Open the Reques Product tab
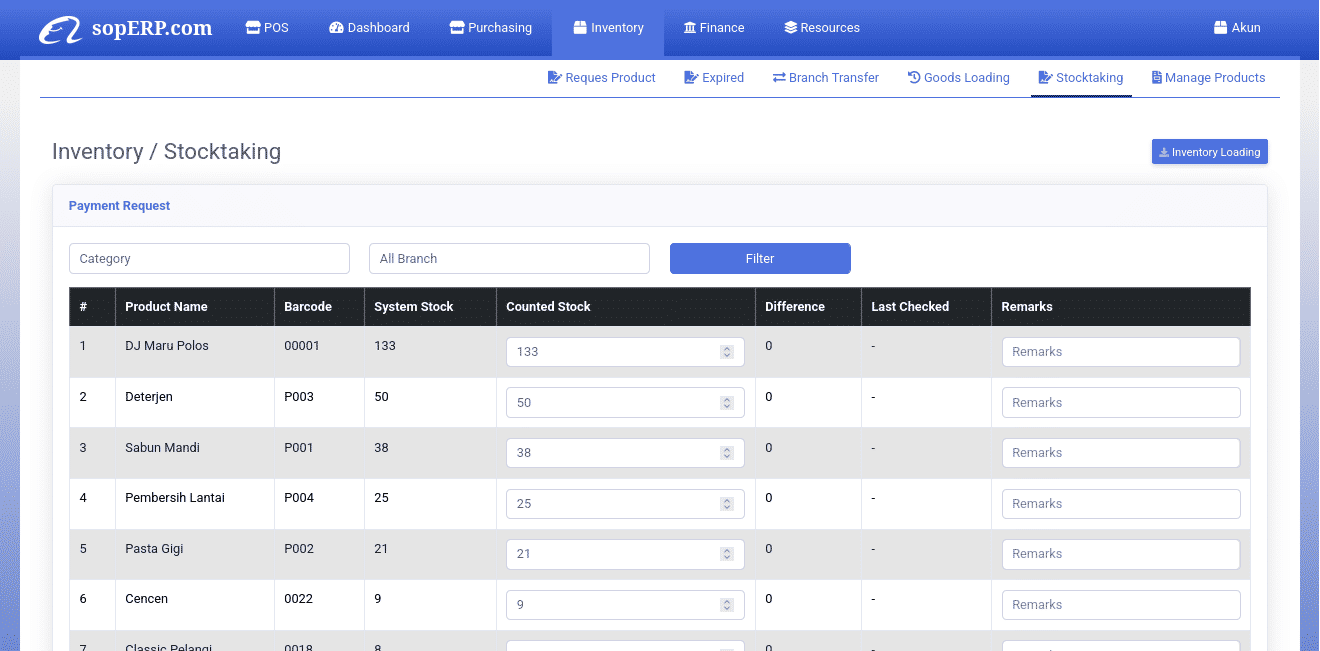 pos(601,78)
